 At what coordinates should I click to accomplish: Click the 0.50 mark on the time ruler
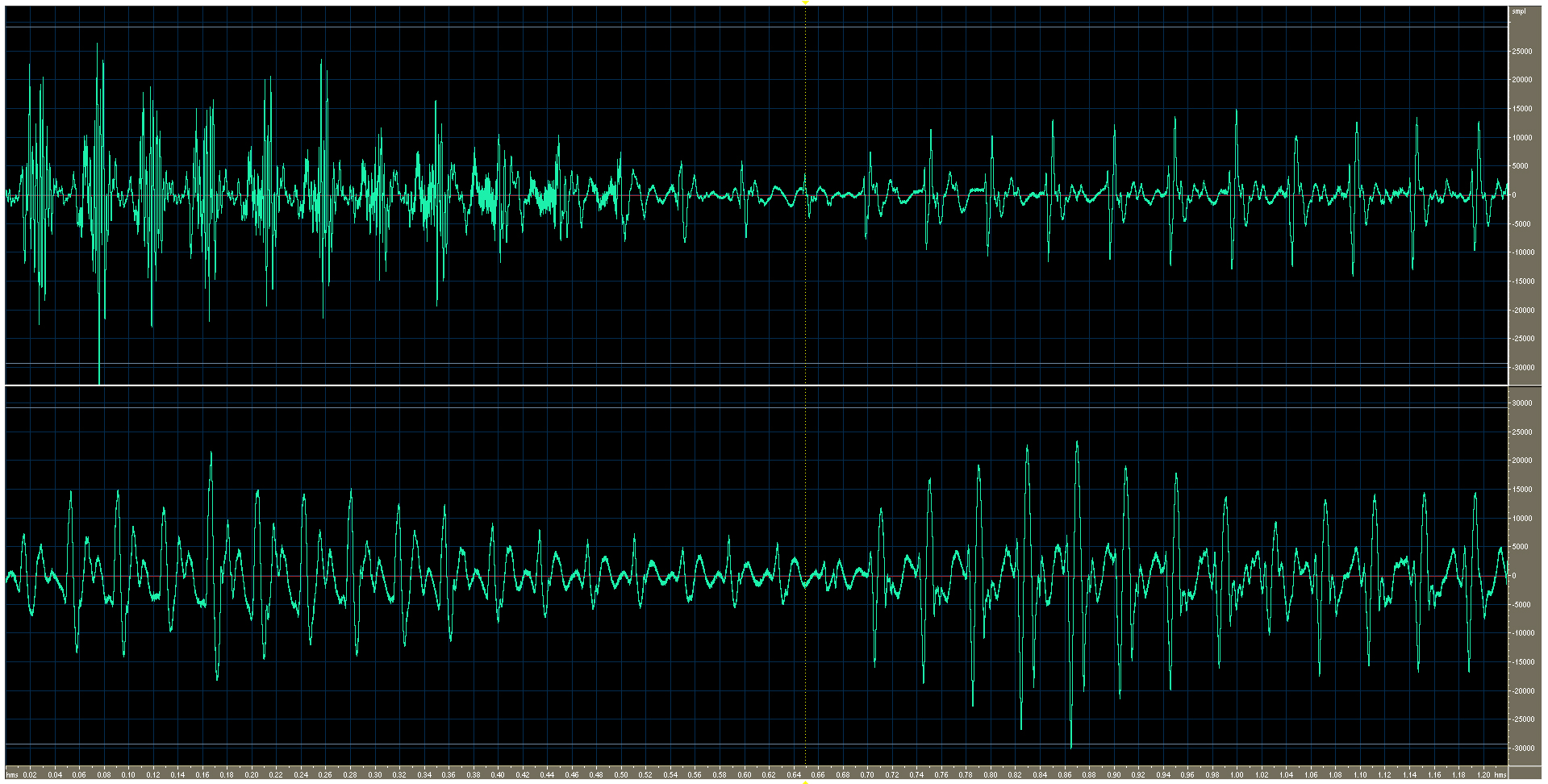coord(621,775)
